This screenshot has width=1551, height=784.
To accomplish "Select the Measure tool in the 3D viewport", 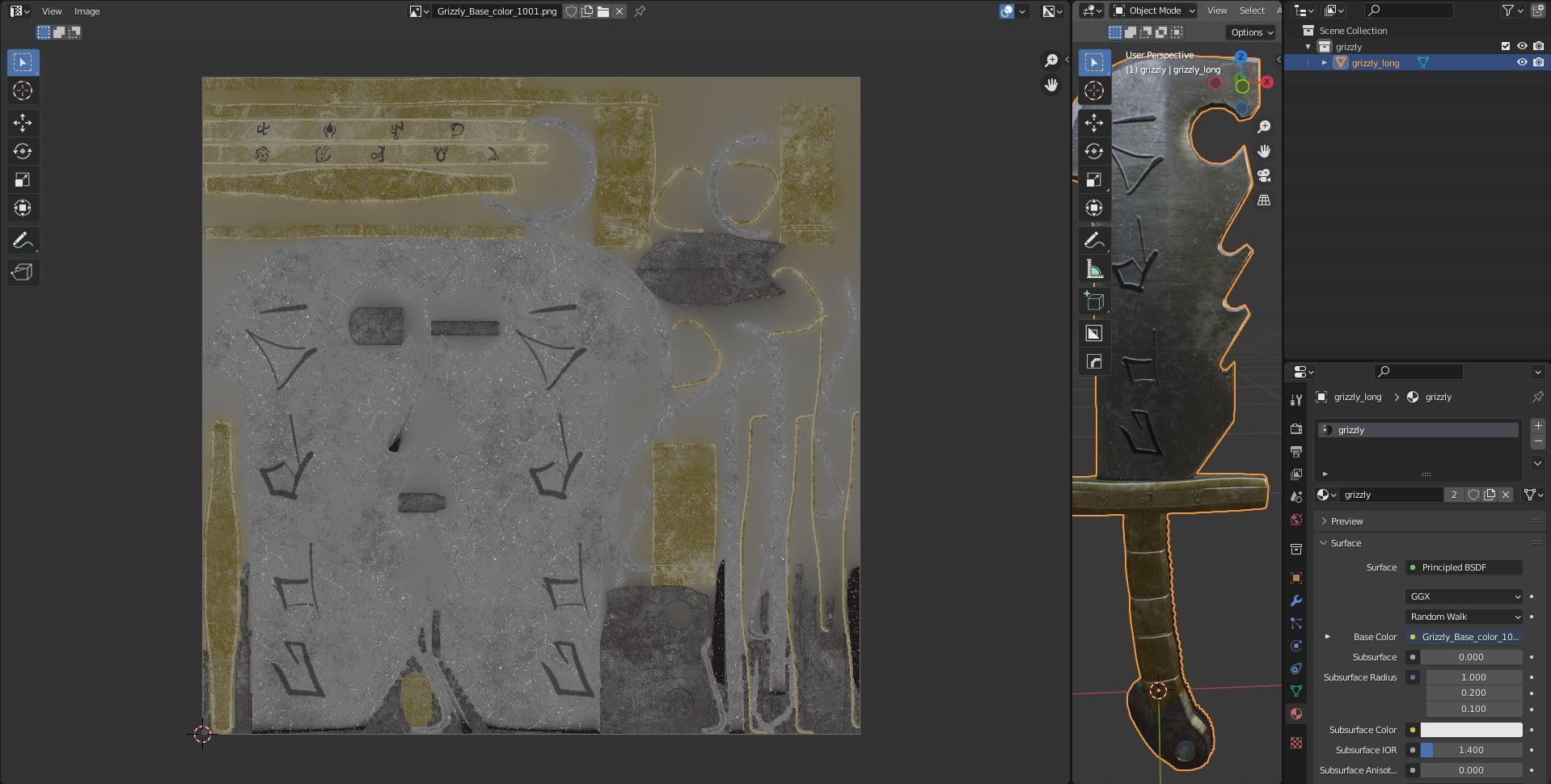I will click(x=1094, y=269).
